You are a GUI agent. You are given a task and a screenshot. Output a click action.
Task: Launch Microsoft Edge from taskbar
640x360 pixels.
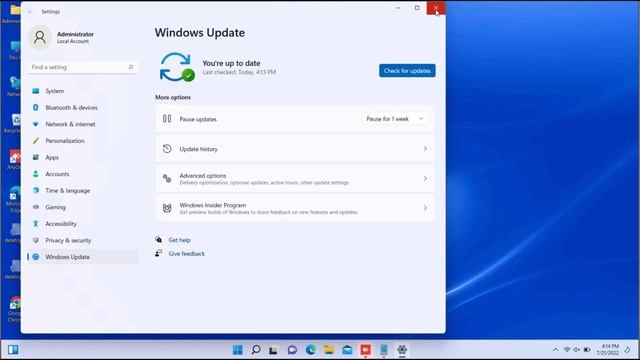311,350
